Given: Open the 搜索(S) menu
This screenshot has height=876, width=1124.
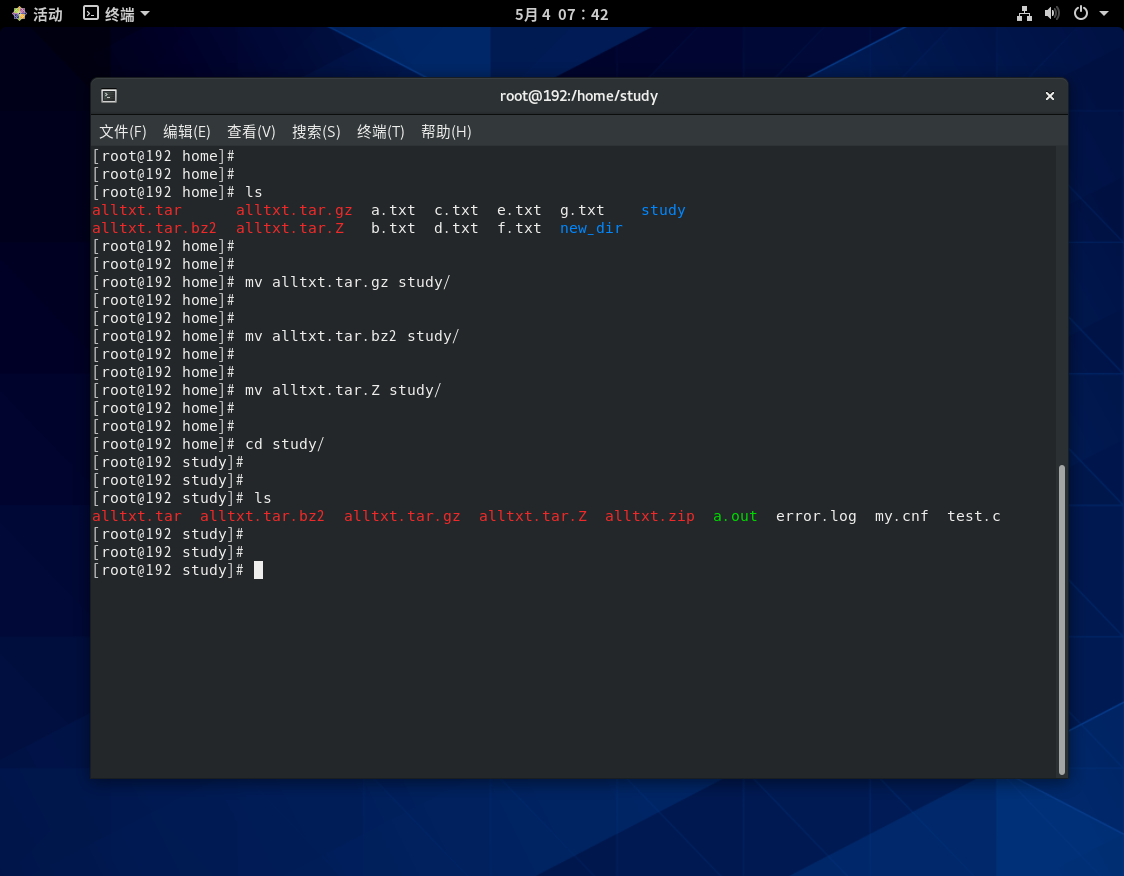Looking at the screenshot, I should tap(316, 131).
